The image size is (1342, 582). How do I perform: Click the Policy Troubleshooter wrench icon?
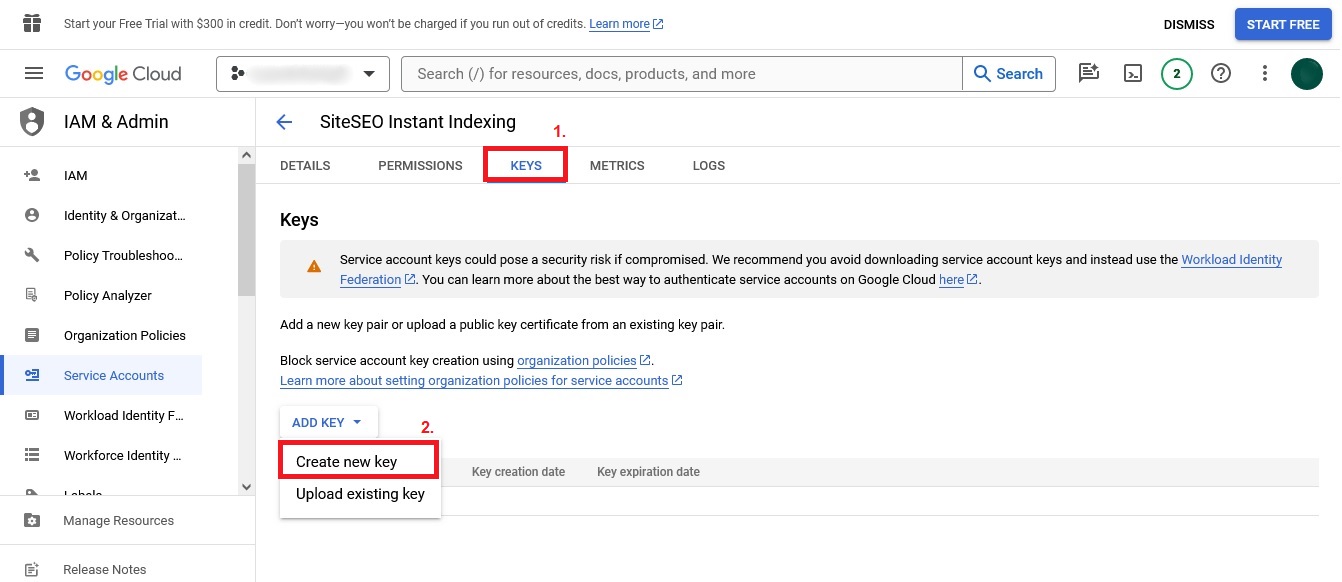click(x=32, y=255)
